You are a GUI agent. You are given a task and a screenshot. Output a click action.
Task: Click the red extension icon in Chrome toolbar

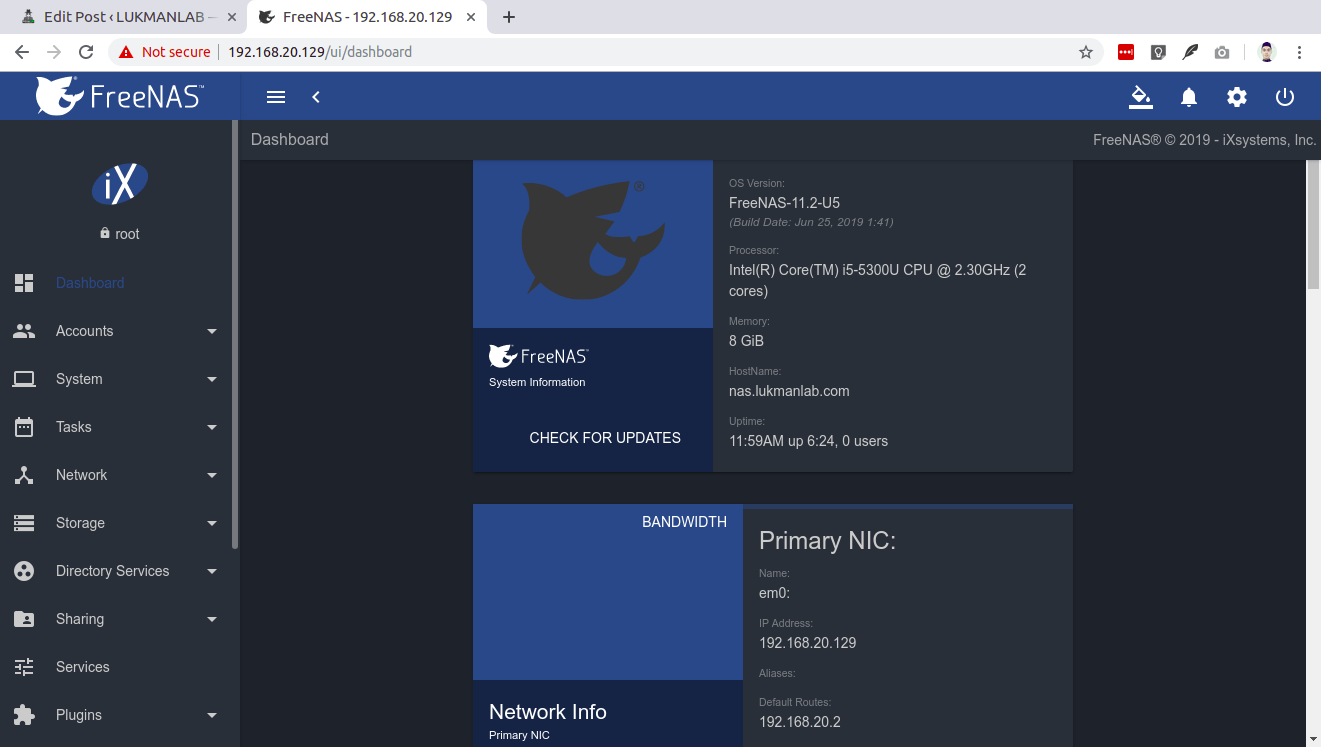coord(1126,52)
